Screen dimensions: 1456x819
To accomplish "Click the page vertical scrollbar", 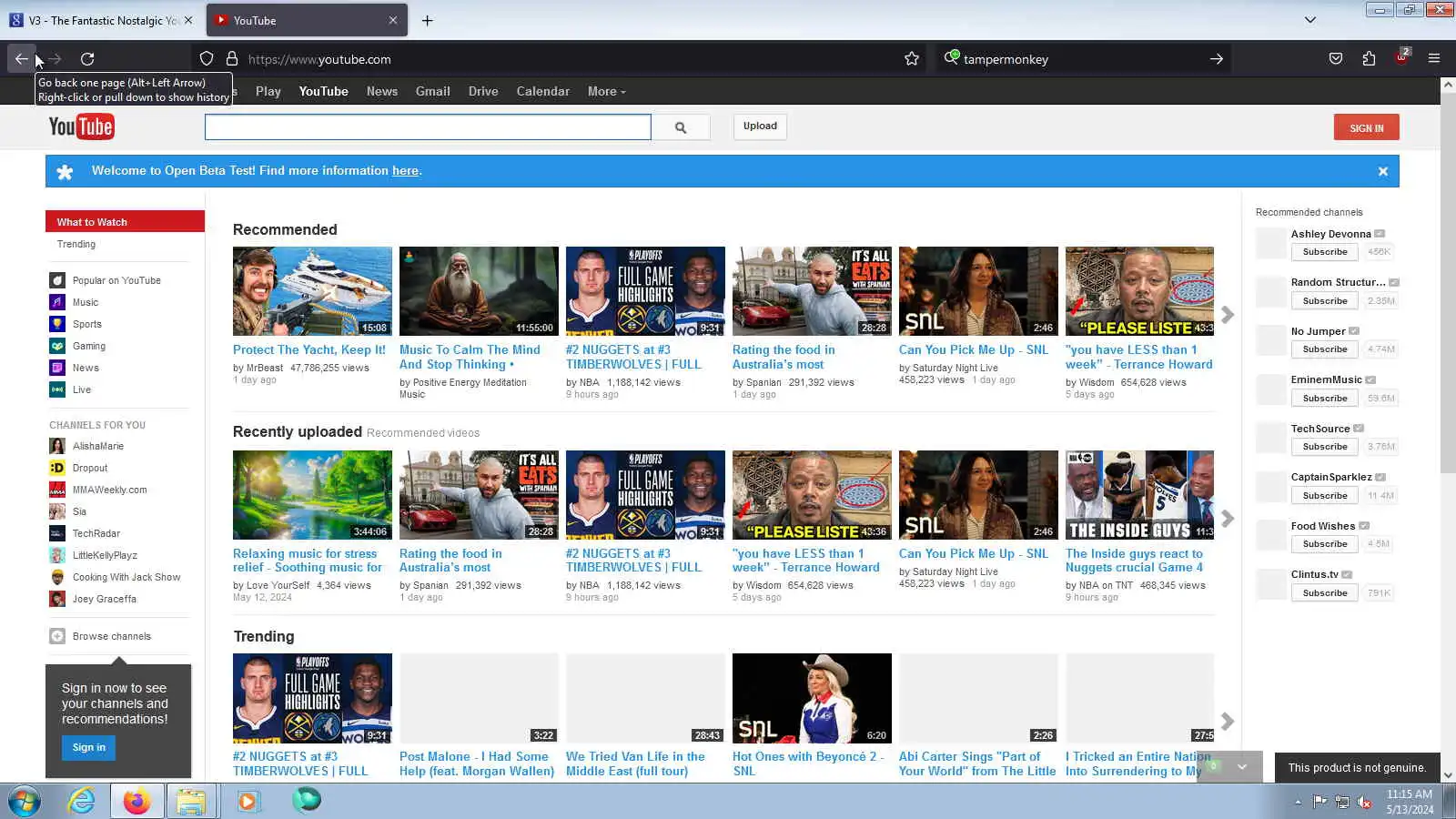I will tap(1448, 282).
